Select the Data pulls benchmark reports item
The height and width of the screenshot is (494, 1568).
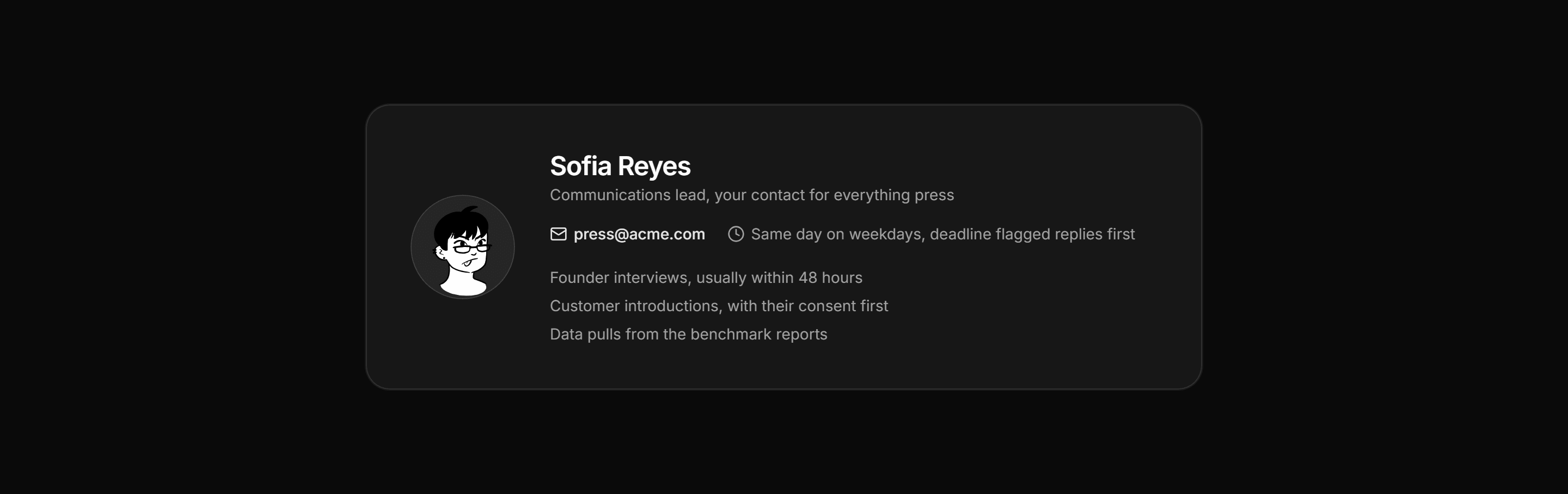tap(688, 335)
